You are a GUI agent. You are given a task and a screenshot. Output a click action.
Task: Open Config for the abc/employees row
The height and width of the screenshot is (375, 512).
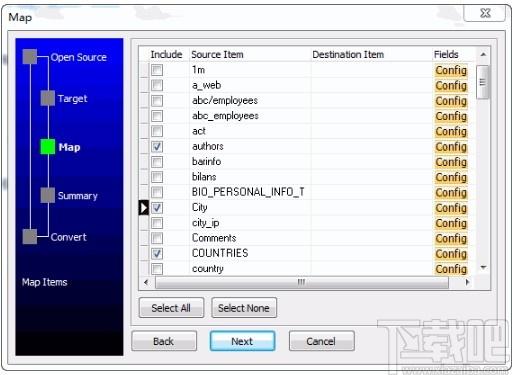click(451, 101)
